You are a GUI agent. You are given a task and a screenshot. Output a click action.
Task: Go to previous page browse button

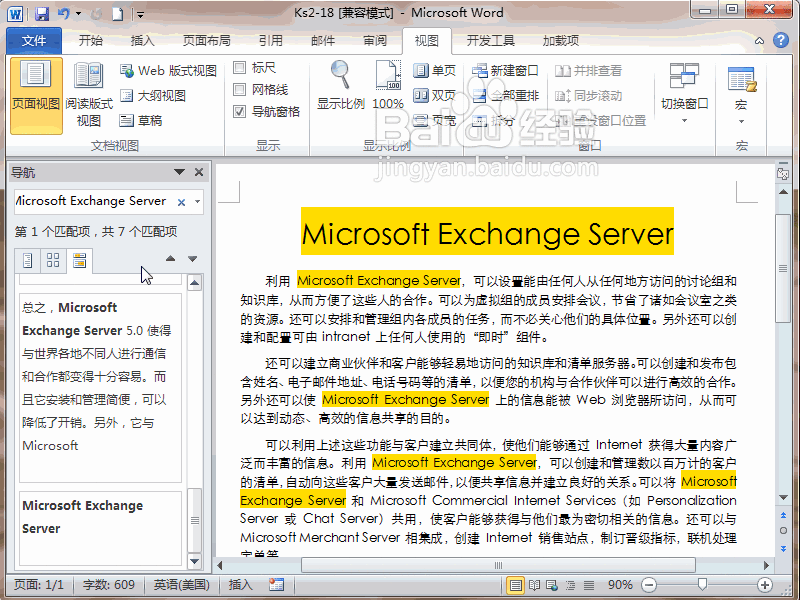point(783,515)
